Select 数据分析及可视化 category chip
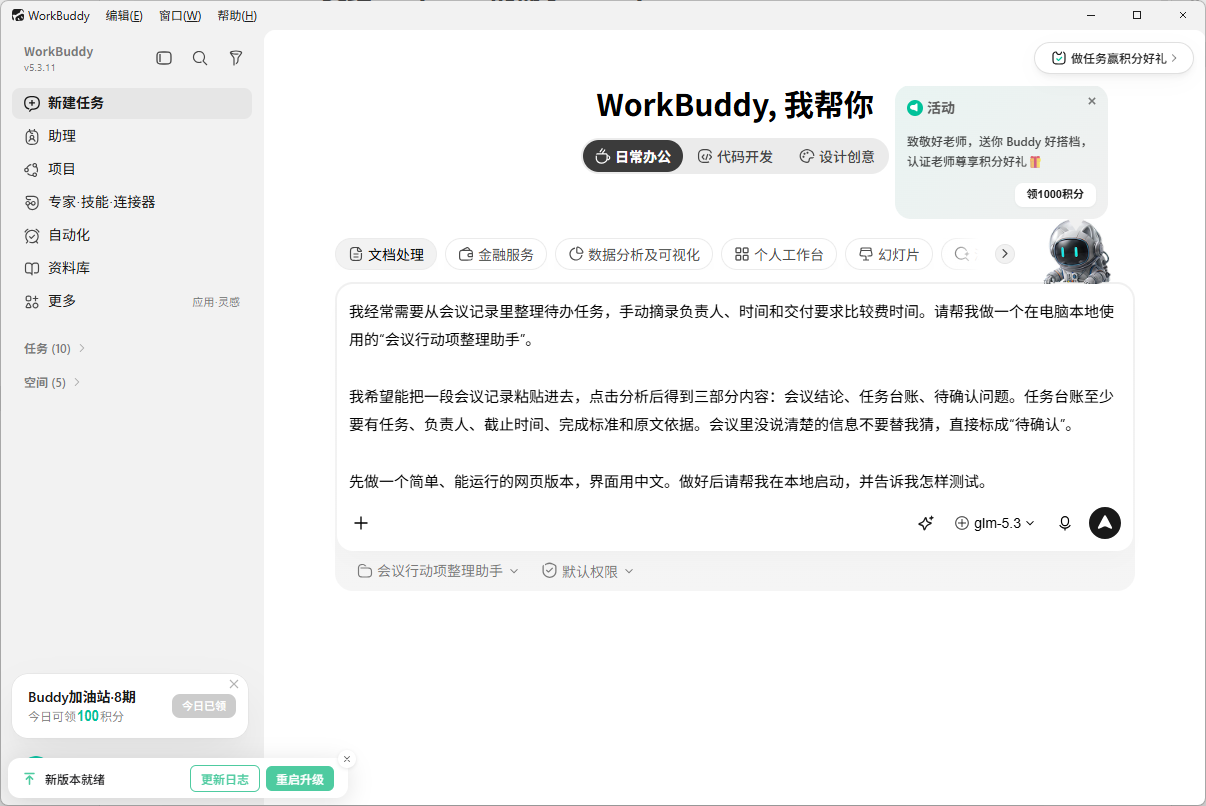 point(634,254)
